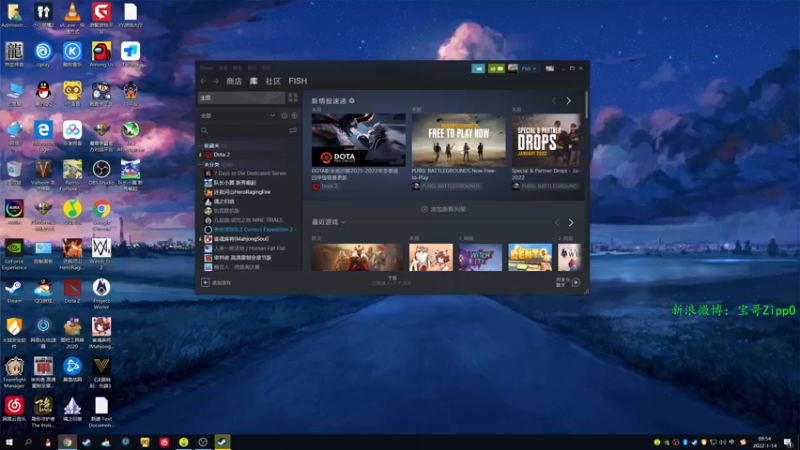800x450 pixels.
Task: Click 添加新陈列架 add shelf button
Action: pyautogui.click(x=443, y=209)
